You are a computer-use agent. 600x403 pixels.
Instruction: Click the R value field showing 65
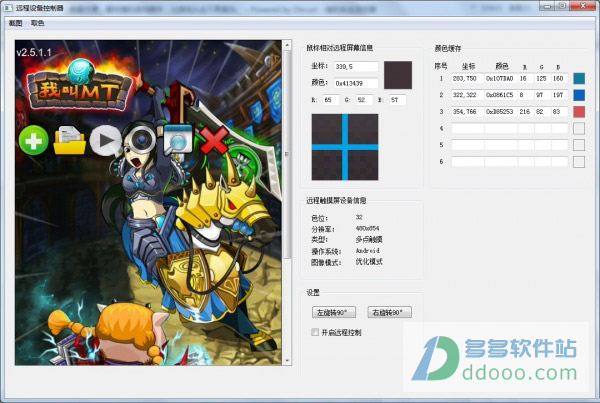[x=331, y=100]
